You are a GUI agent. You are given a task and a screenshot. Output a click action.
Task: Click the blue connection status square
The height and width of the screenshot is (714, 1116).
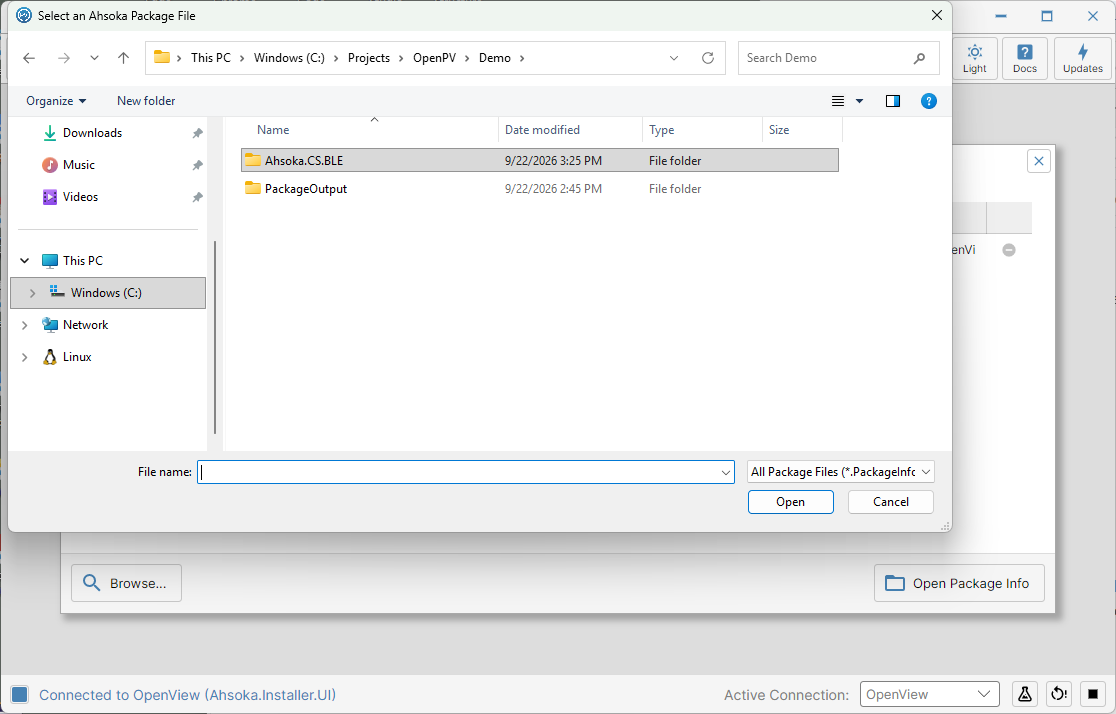click(20, 695)
